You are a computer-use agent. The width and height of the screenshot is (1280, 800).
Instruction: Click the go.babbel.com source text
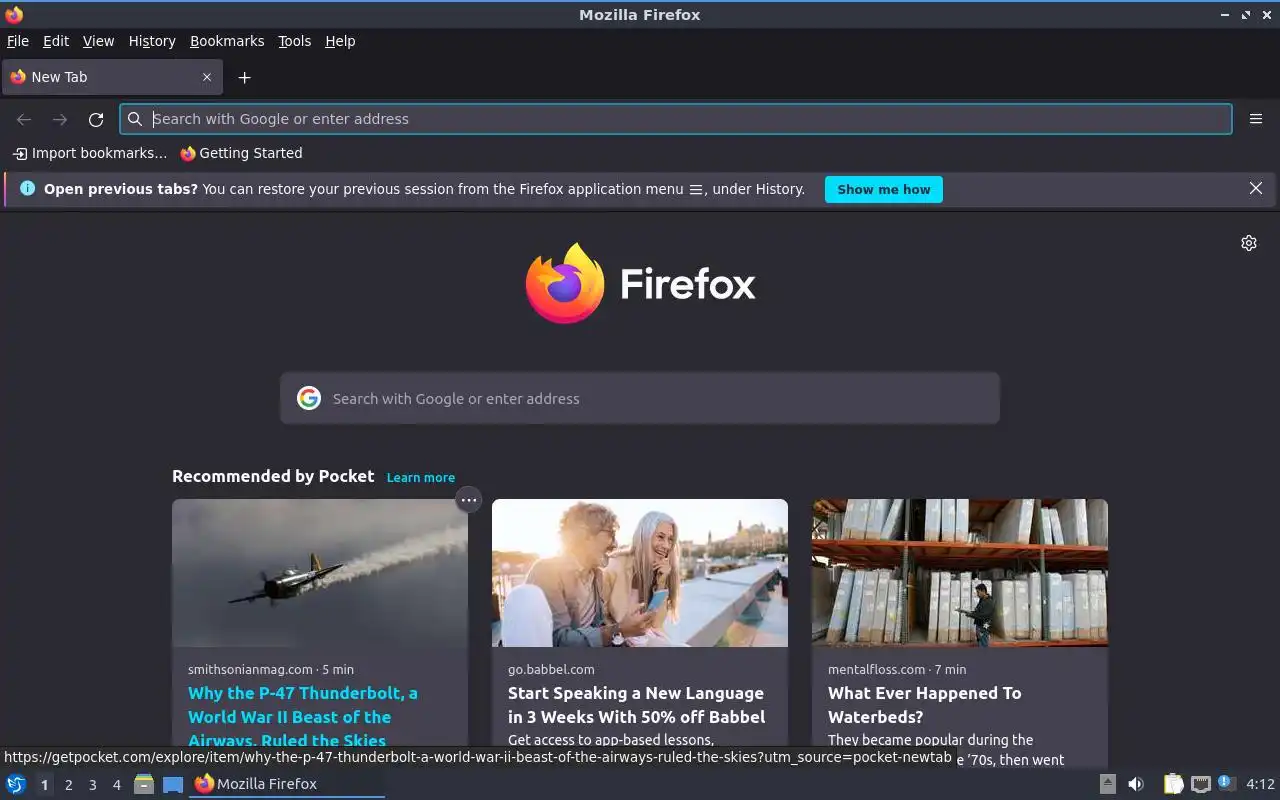tap(551, 669)
